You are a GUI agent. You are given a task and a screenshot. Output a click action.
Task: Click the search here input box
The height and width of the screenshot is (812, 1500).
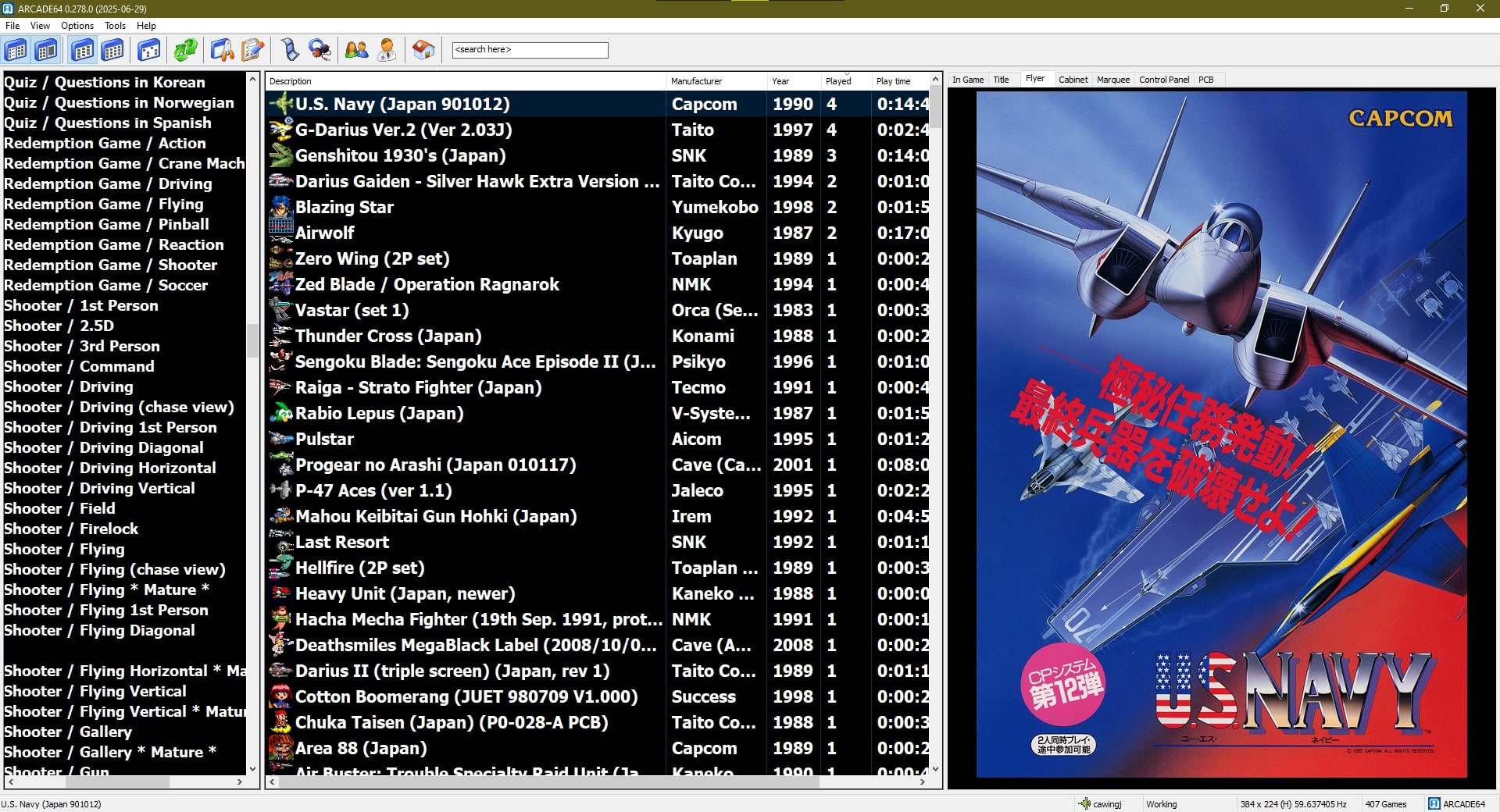coord(530,50)
